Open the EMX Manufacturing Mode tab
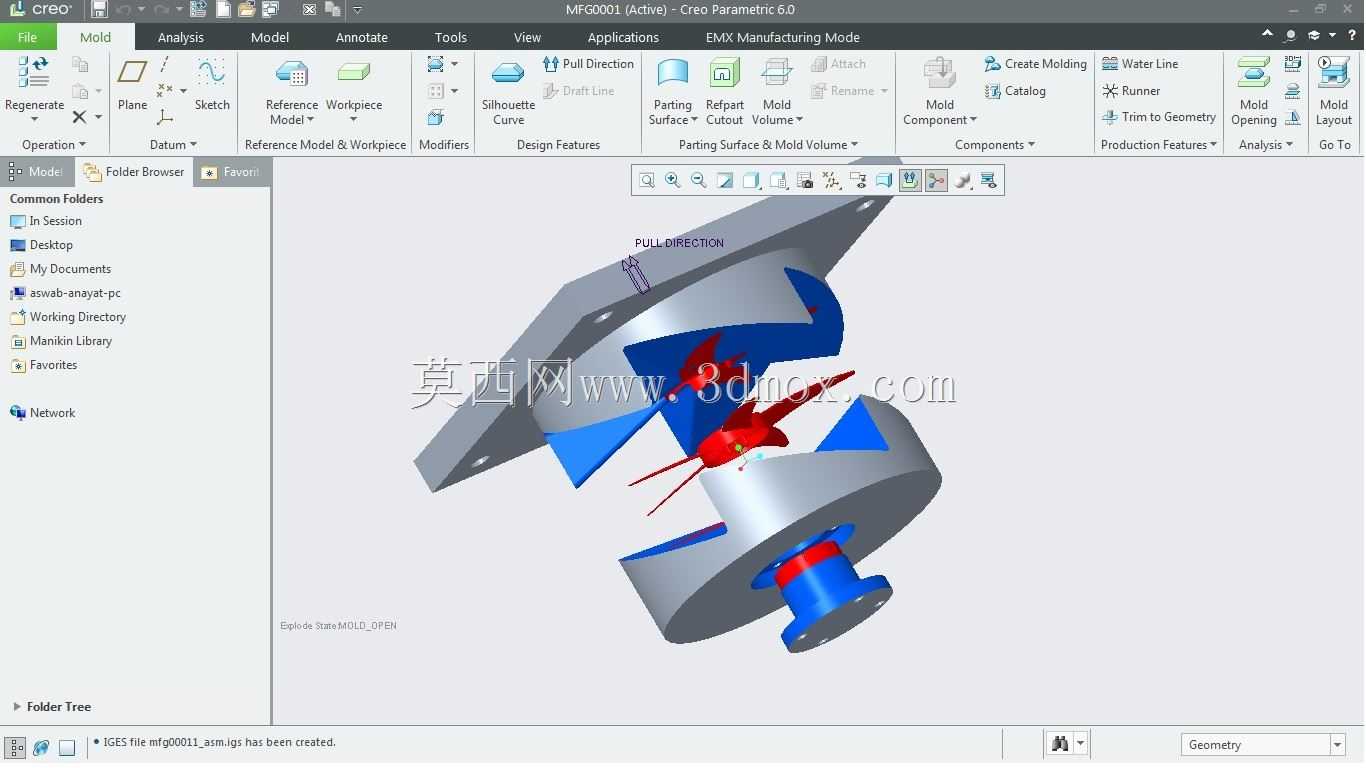Viewport: 1366px width, 768px height. coord(783,37)
